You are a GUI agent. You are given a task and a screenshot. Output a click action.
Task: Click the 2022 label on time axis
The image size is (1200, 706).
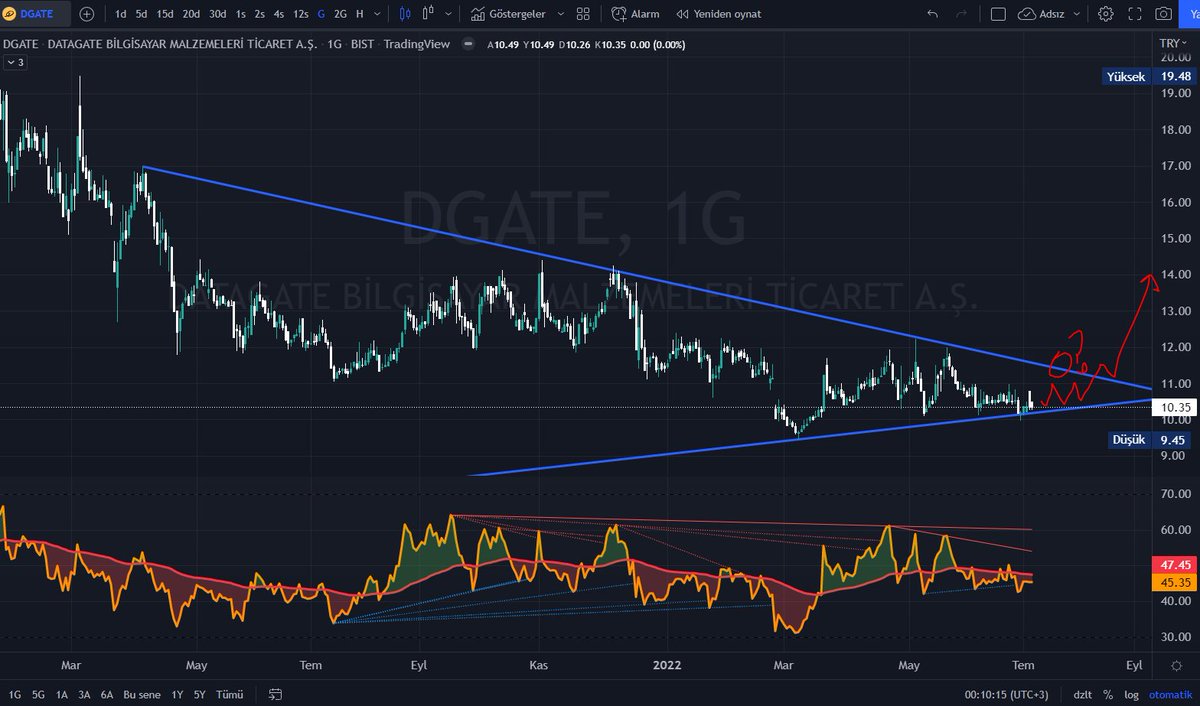(x=666, y=665)
